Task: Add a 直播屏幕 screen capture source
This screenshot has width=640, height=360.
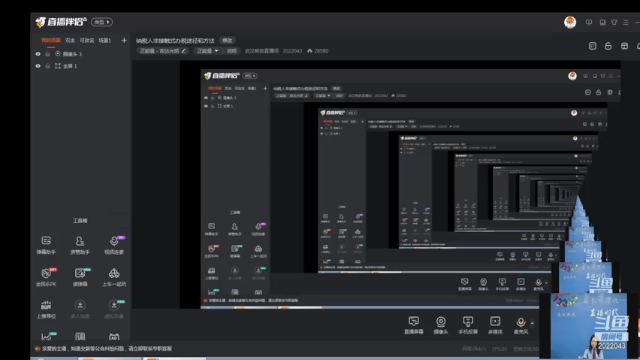Action: [413, 325]
